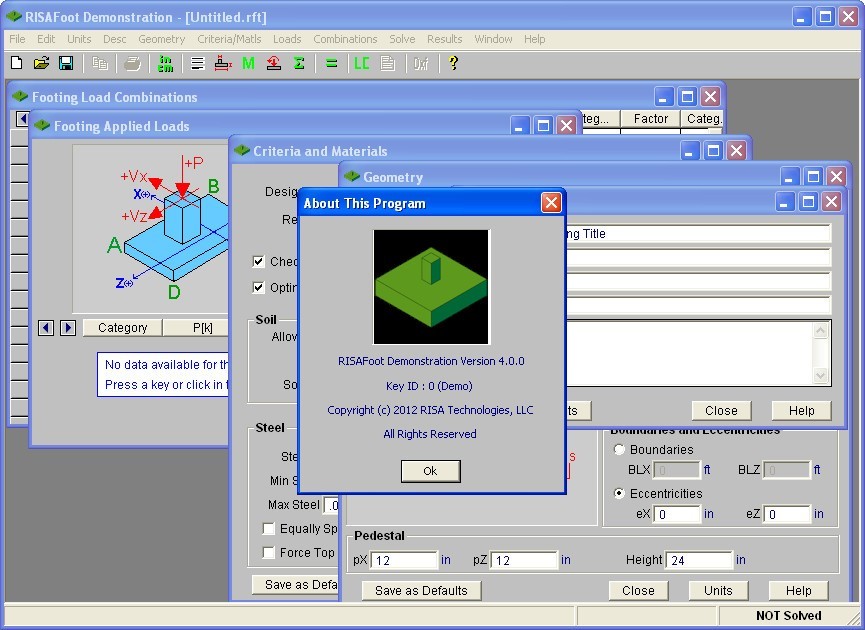Click the pedestal Height input field
Image resolution: width=865 pixels, height=630 pixels.
700,561
